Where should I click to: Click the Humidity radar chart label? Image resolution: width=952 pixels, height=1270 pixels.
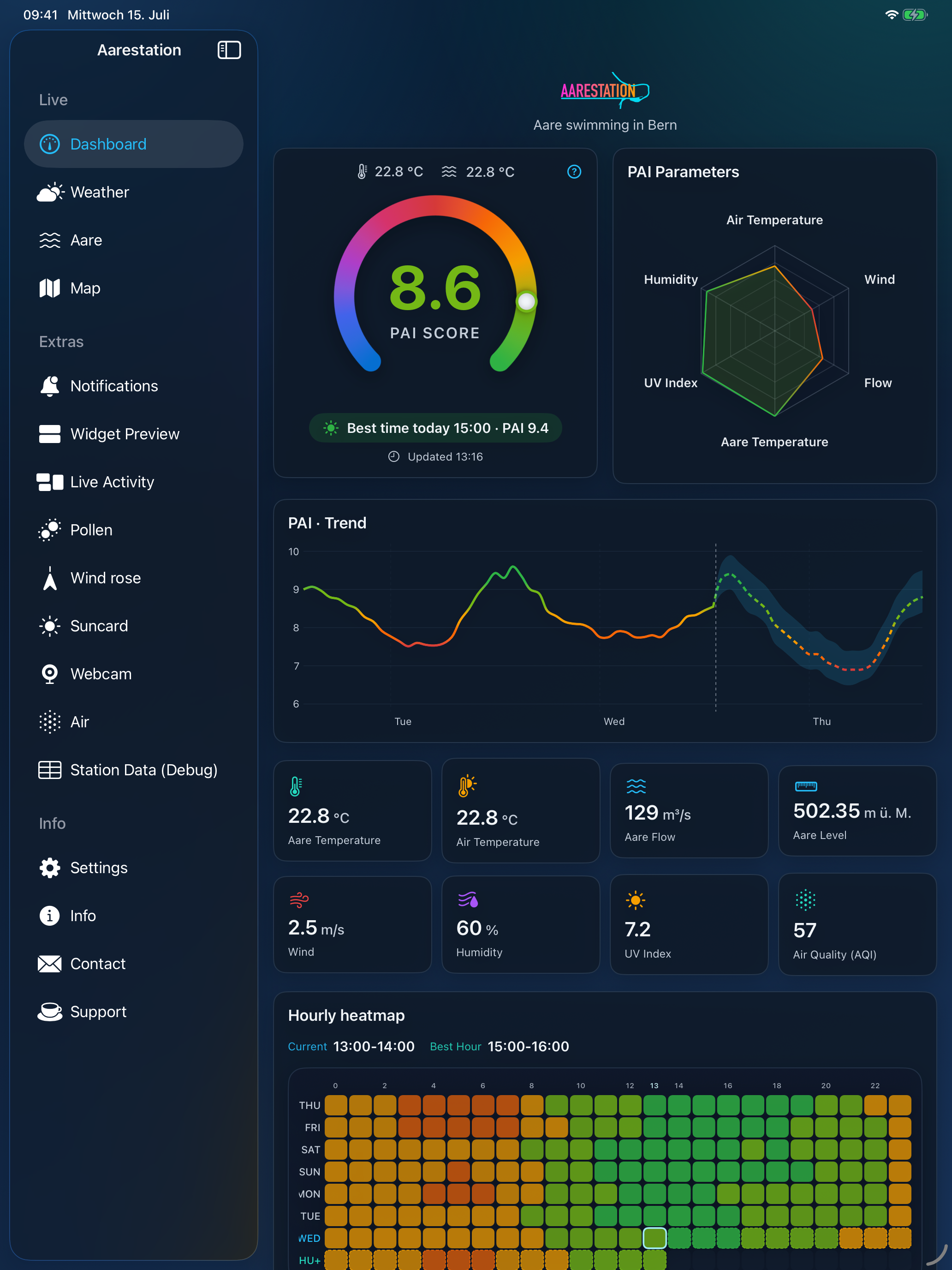[x=671, y=280]
